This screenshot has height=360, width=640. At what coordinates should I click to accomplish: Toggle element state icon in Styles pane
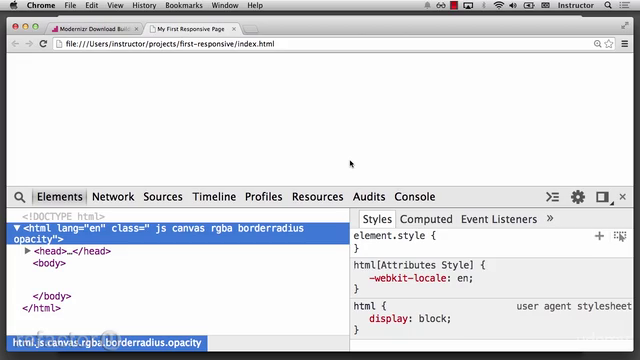[620, 236]
